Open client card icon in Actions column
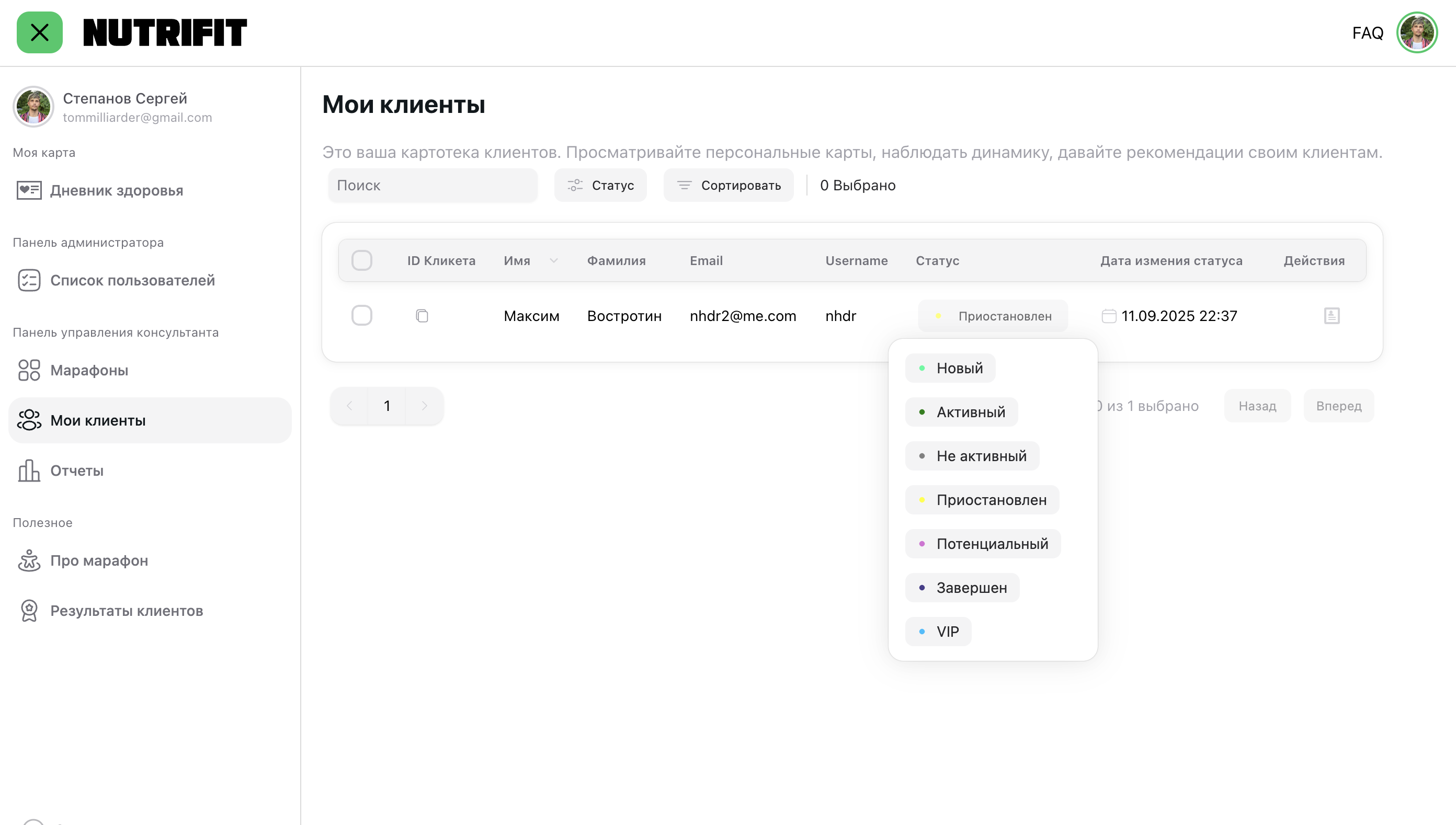This screenshot has height=825, width=1456. pyautogui.click(x=1332, y=316)
